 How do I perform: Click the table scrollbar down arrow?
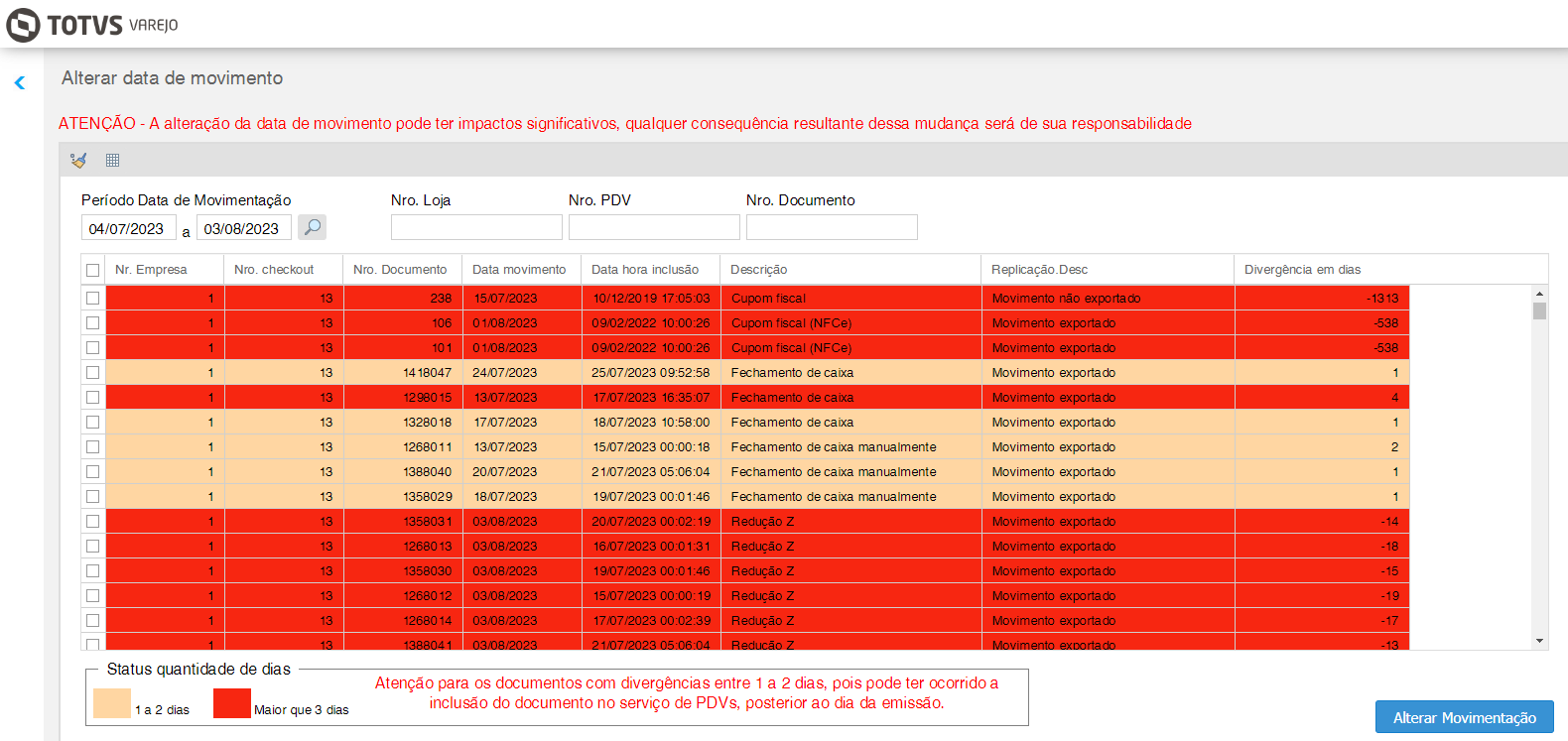[x=1540, y=641]
